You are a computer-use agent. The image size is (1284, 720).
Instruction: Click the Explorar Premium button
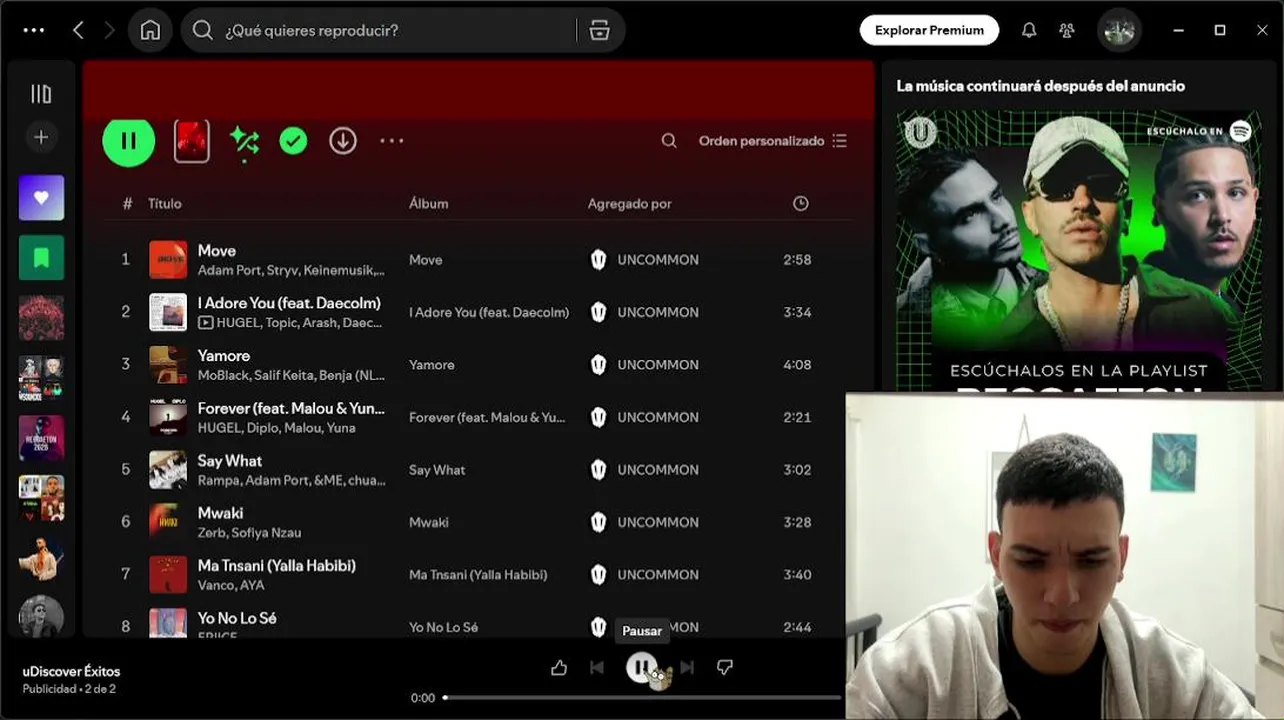pos(929,30)
